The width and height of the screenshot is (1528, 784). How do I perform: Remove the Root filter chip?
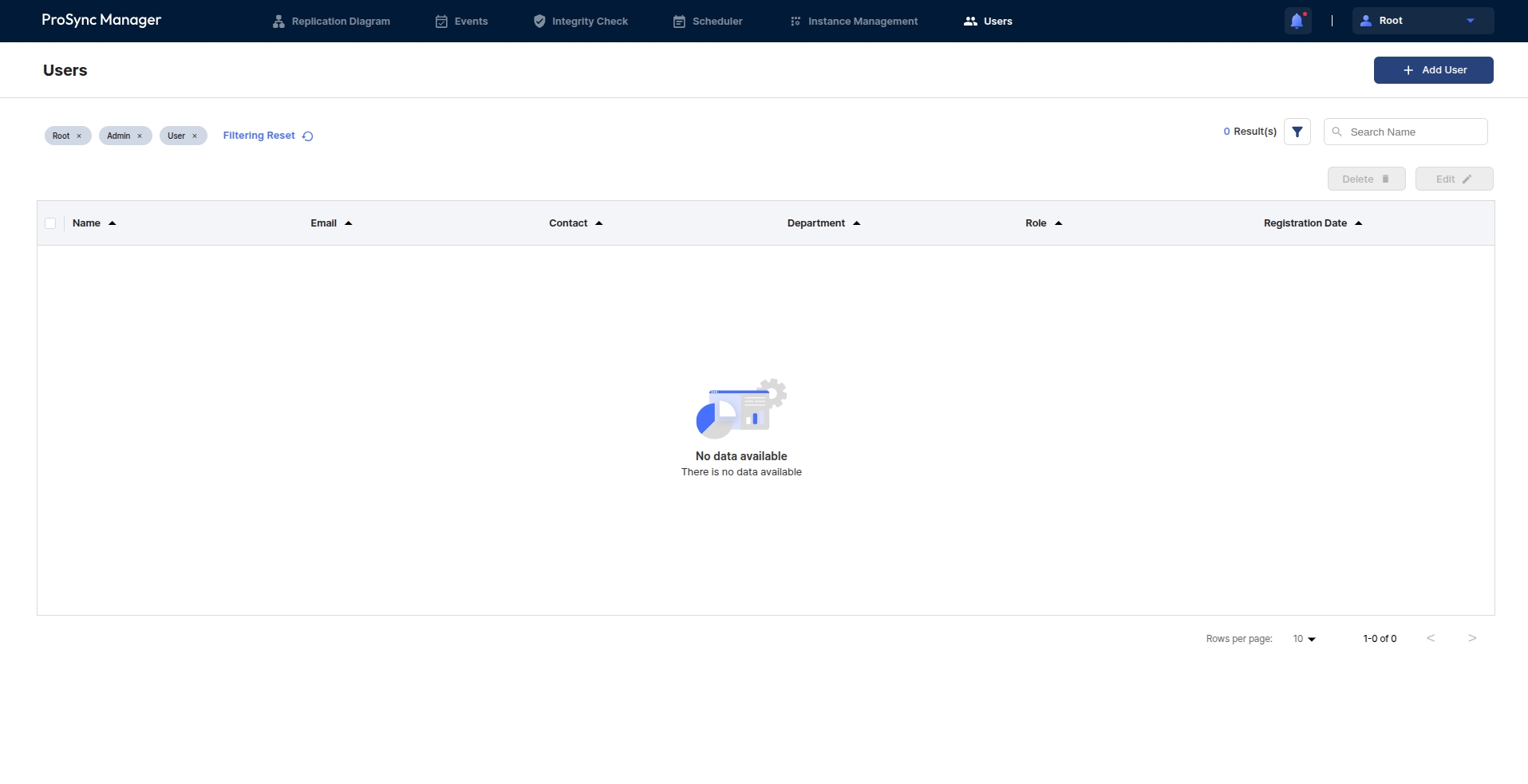click(79, 136)
